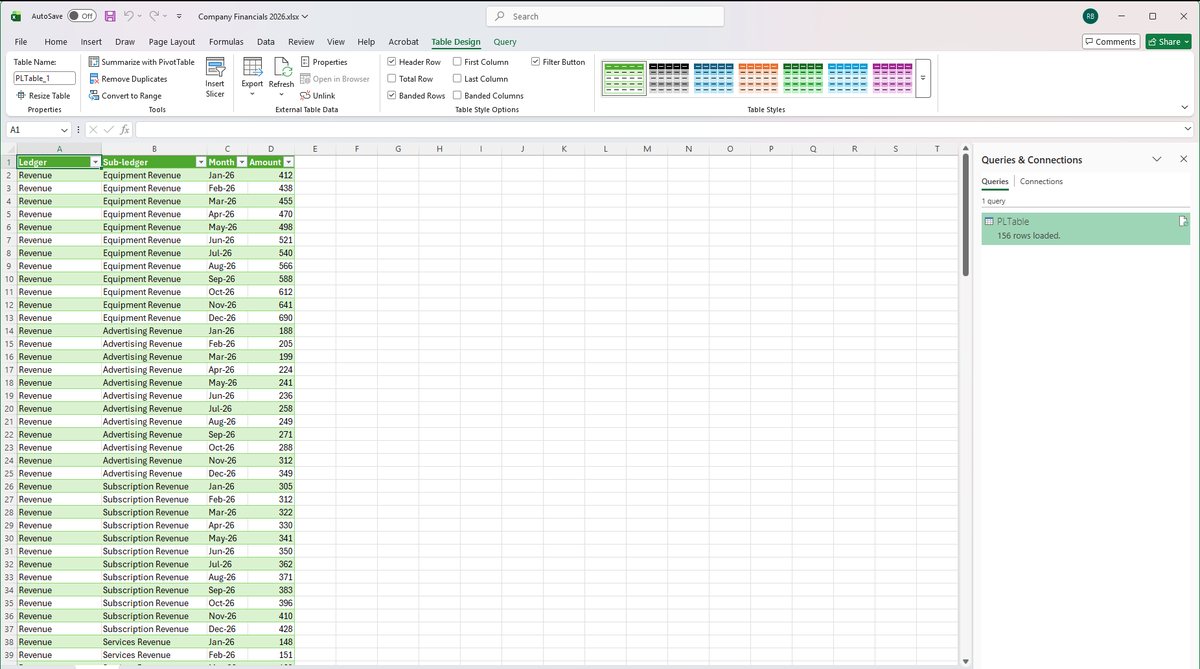The width and height of the screenshot is (1200, 669).
Task: Select the black table style swatch
Action: point(669,78)
